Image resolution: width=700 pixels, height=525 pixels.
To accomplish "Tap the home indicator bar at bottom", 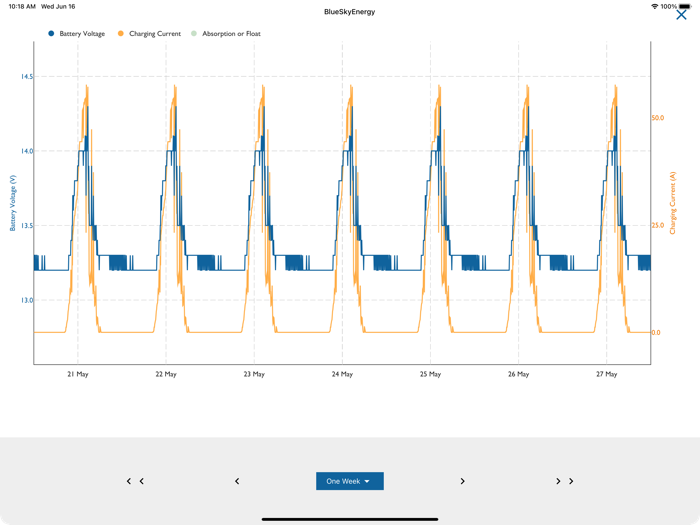I will [349, 519].
